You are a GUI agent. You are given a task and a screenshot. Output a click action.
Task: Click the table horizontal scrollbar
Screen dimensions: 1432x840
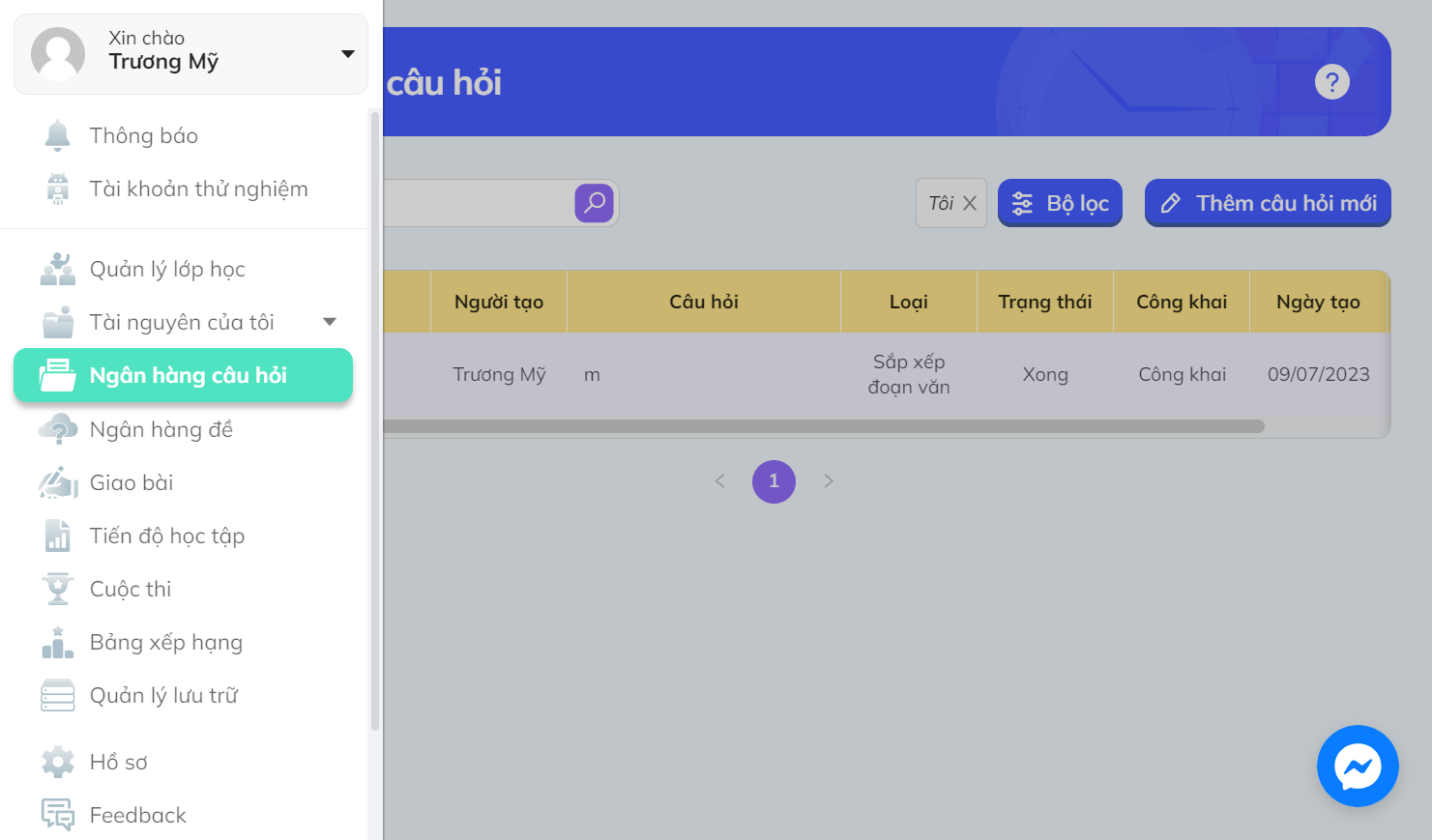tap(824, 426)
